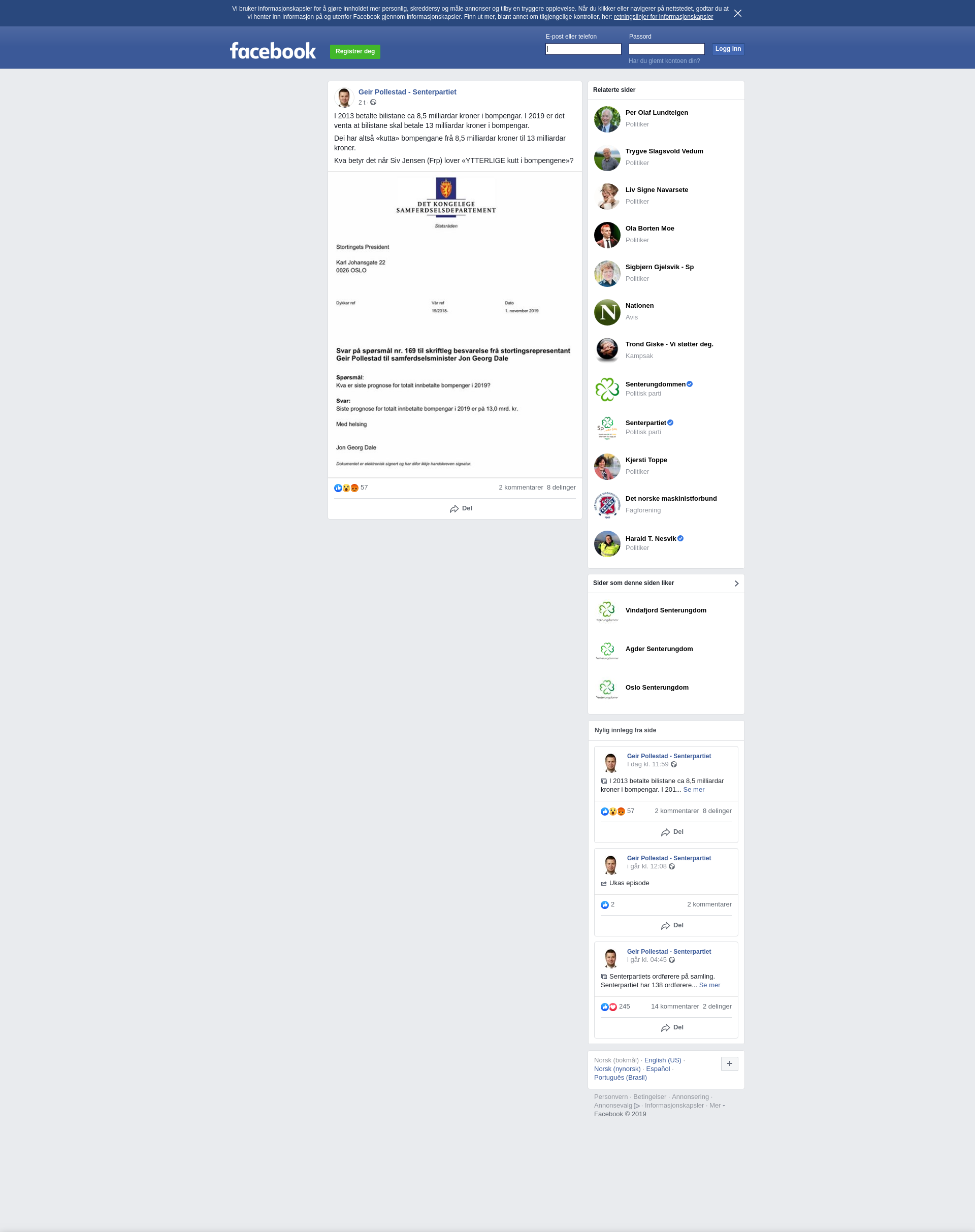Expand Se mer on the bompengar post

coord(694,790)
